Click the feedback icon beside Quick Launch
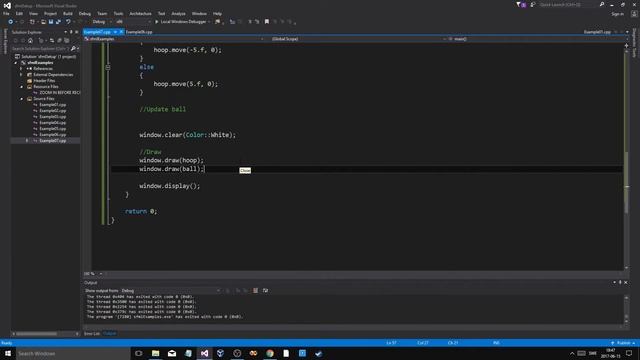 (533, 4)
